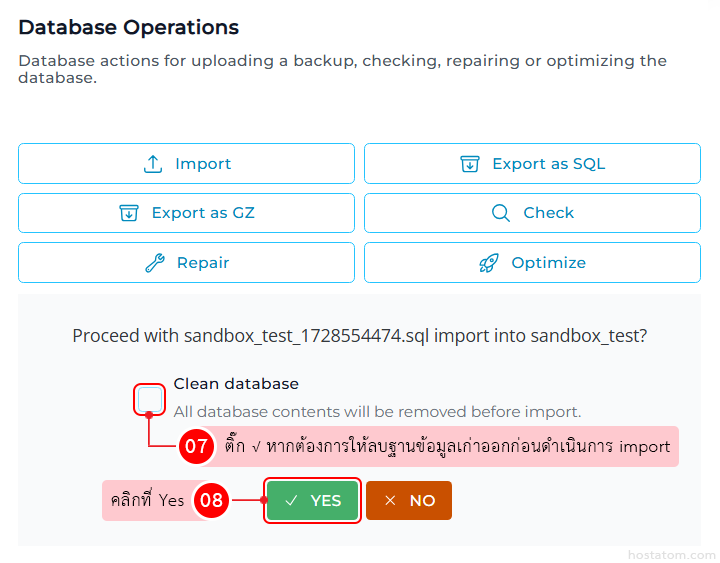Screen dimensions: 720x563
Task: Confirm import by pressing YES
Action: click(313, 501)
